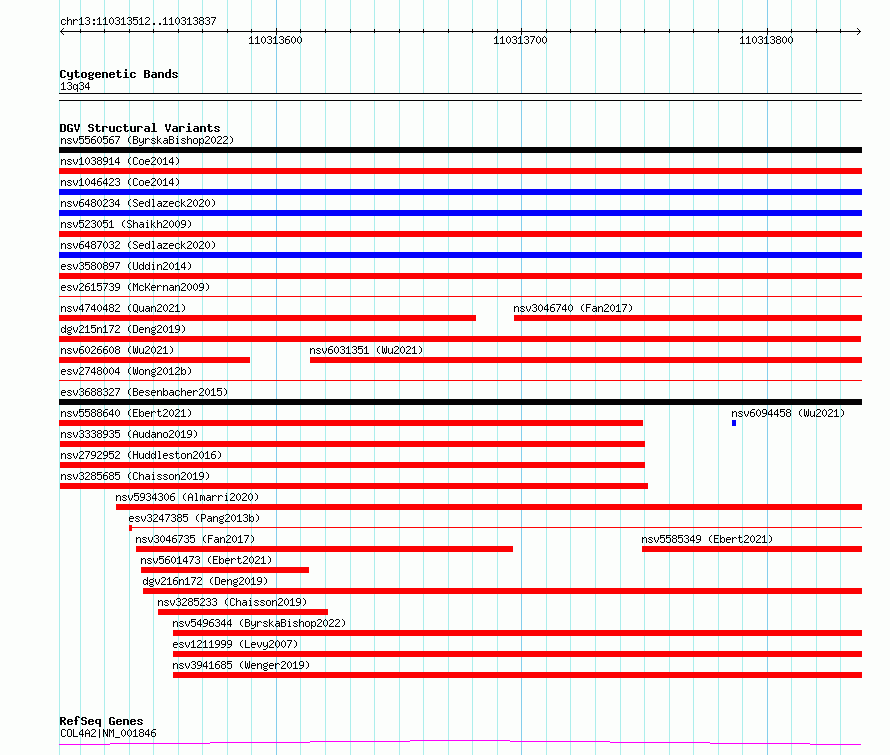The width and height of the screenshot is (890, 755).
Task: Click the blue bar for nsv6487032
Action: [x=460, y=255]
